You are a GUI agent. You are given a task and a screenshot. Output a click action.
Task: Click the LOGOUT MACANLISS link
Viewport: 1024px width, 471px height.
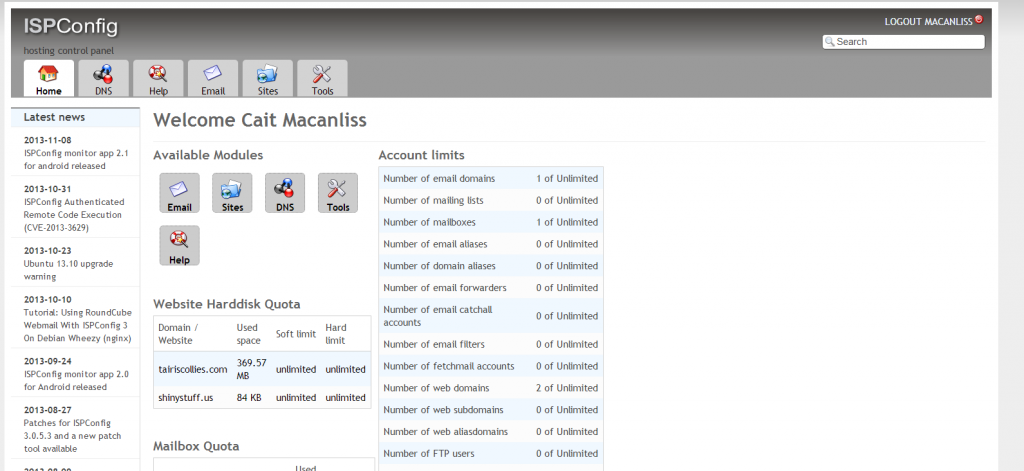tap(928, 22)
